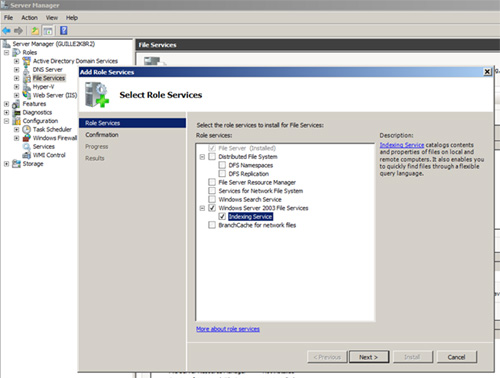Expand the Features tree node
Viewport: 500px width, 378px height.
6,104
